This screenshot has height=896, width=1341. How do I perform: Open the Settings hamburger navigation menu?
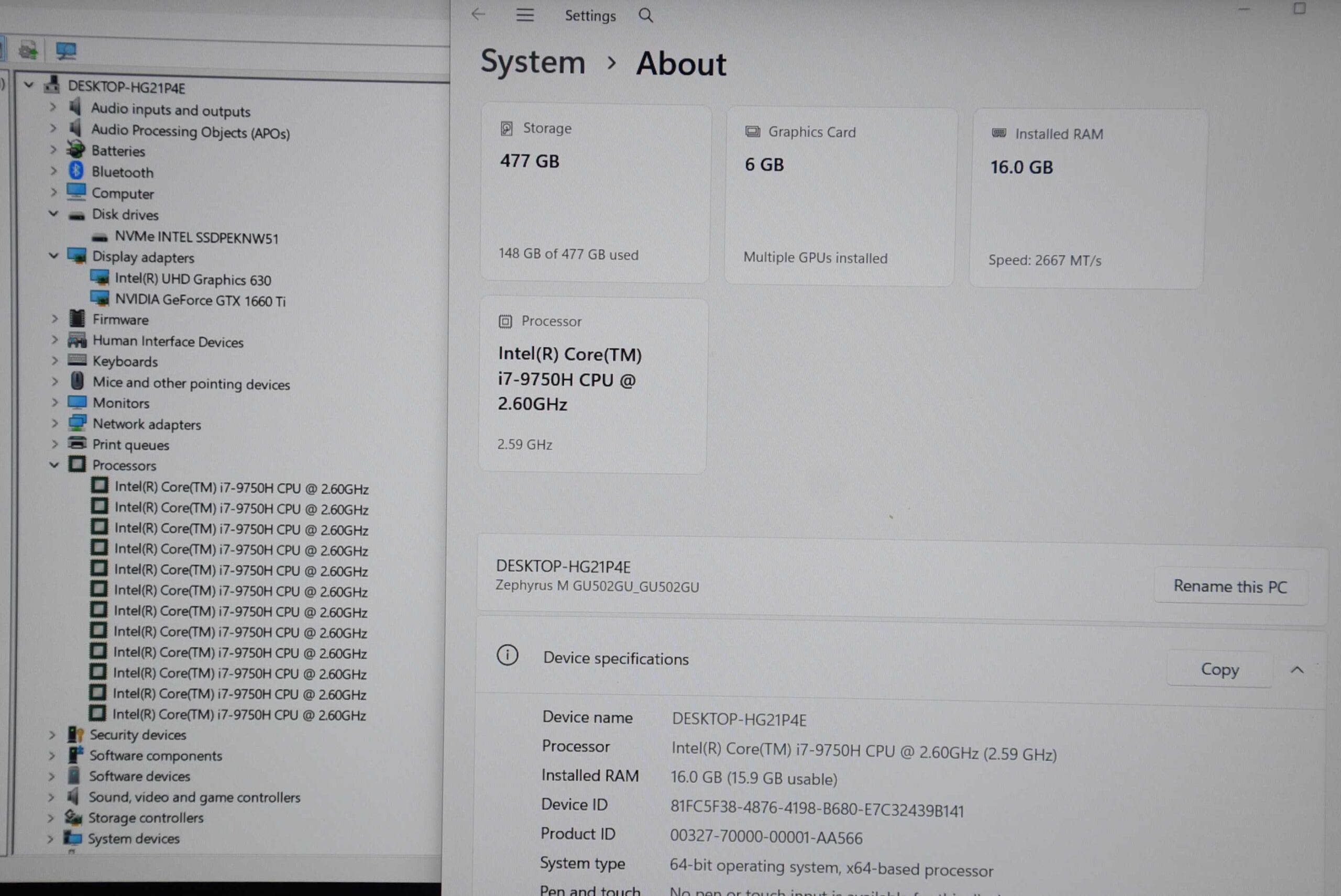pyautogui.click(x=525, y=15)
